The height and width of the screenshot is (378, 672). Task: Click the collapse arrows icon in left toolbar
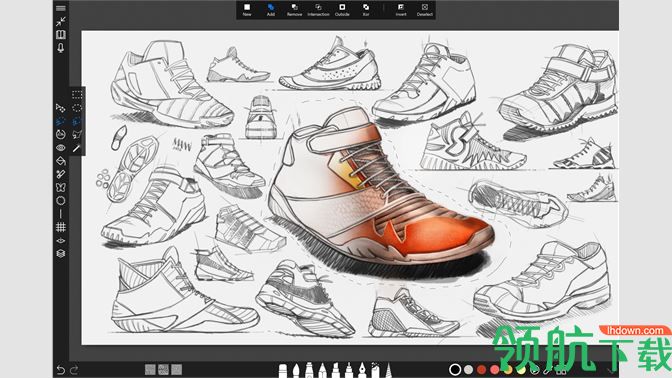(61, 21)
